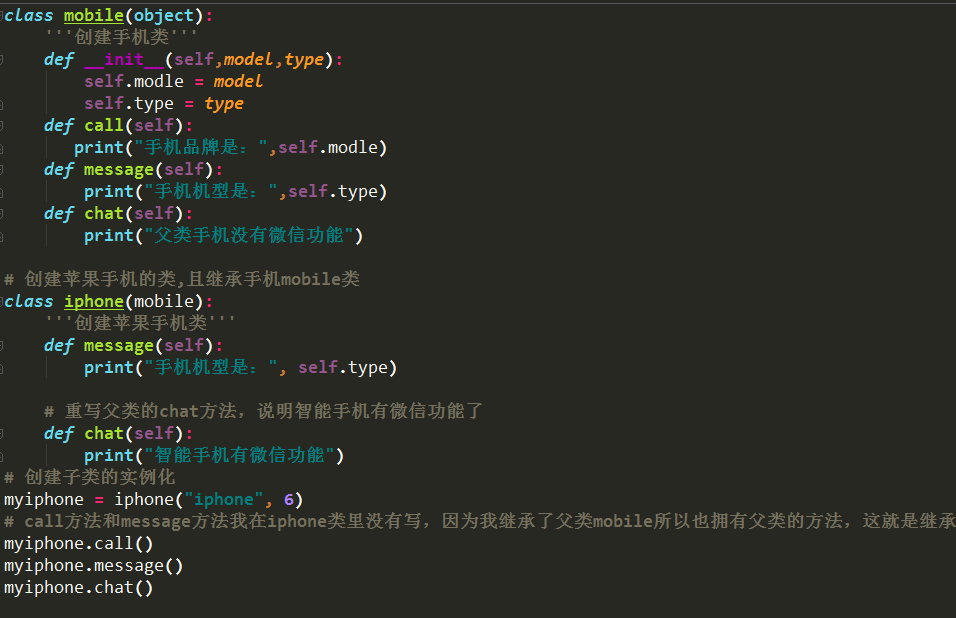This screenshot has height=618, width=956.
Task: Click the 'myiphone.chat()' statement
Action: click(79, 588)
